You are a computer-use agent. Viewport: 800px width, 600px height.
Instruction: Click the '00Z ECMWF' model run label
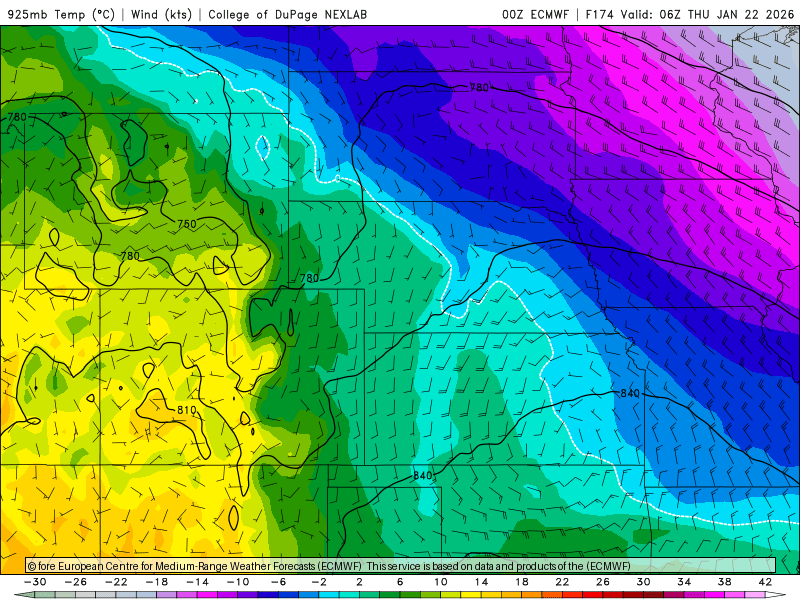[x=535, y=14]
